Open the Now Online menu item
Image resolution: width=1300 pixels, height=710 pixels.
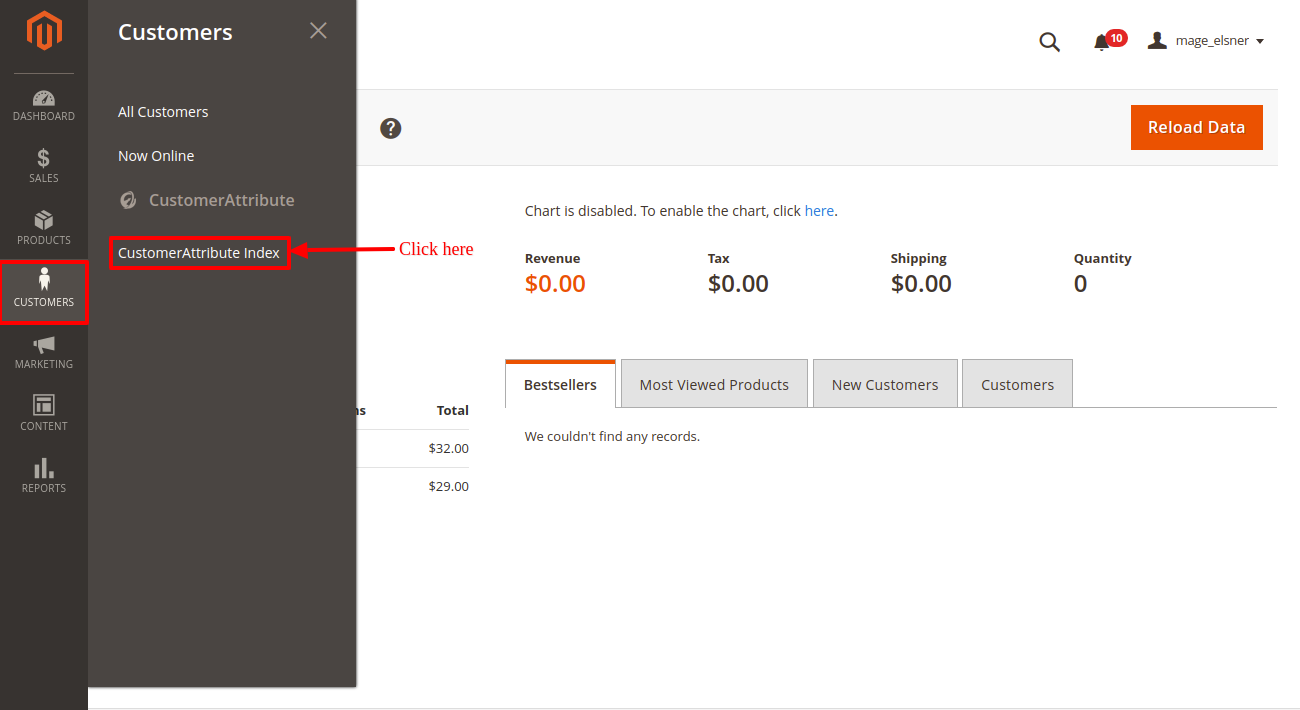click(x=156, y=156)
